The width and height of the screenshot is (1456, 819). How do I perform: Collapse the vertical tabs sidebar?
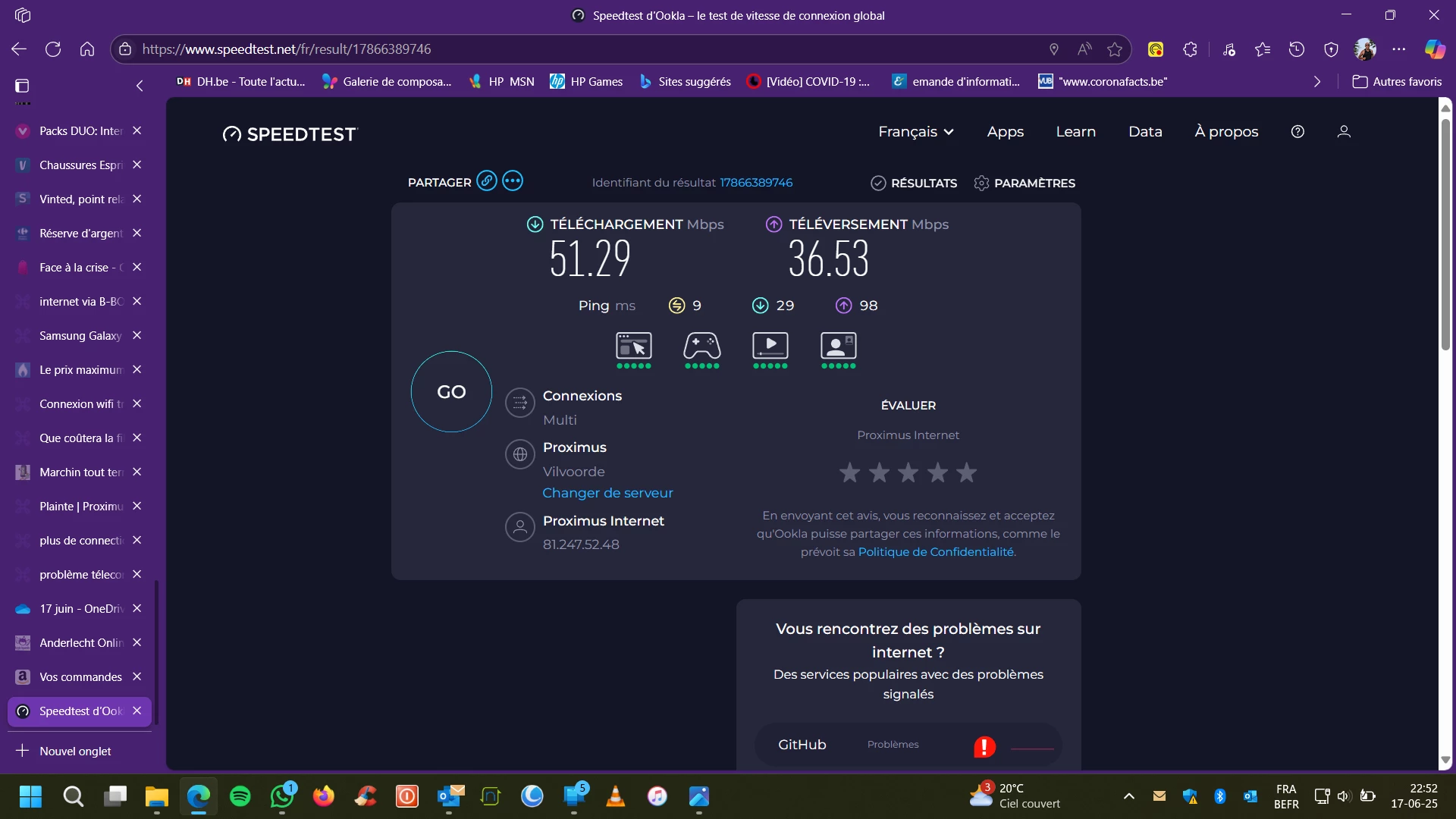[140, 86]
